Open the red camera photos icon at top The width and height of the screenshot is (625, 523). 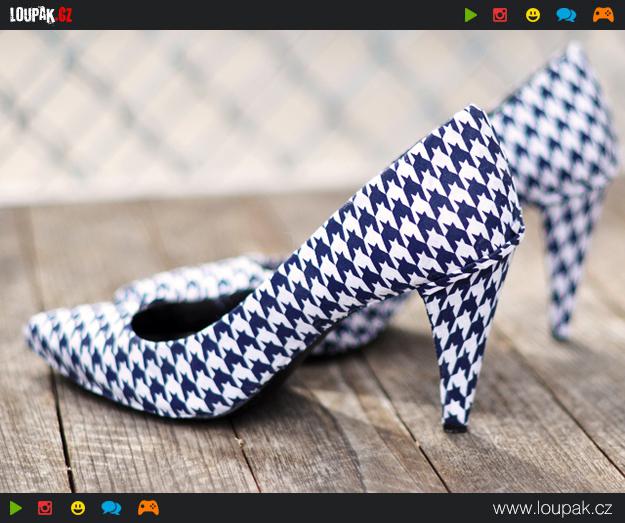coord(500,15)
